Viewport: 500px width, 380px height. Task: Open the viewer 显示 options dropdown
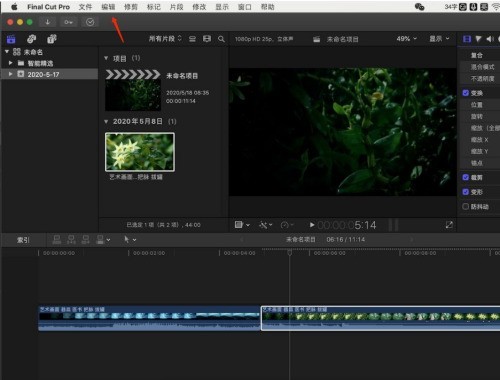tap(439, 39)
